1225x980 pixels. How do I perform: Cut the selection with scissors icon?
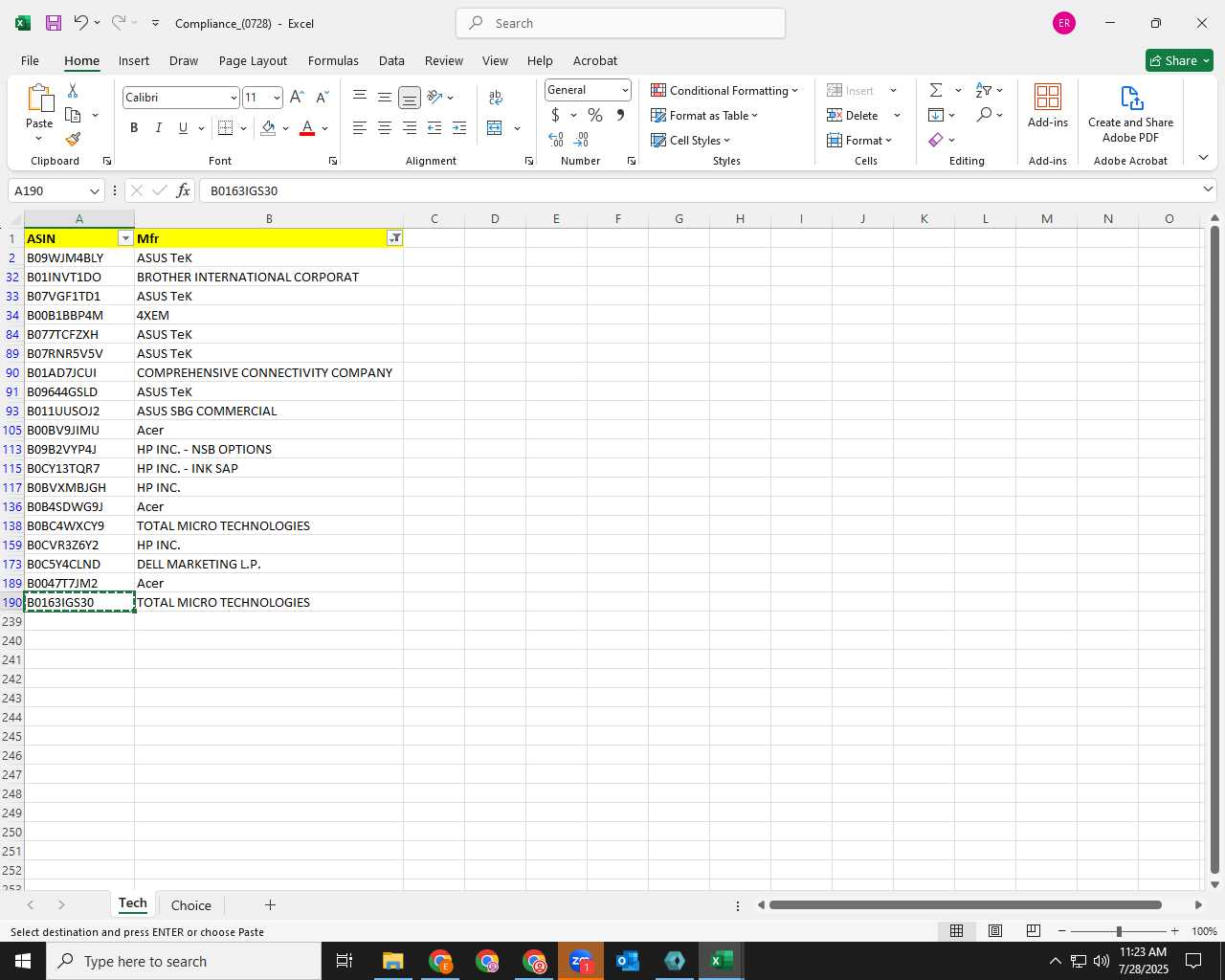click(73, 90)
